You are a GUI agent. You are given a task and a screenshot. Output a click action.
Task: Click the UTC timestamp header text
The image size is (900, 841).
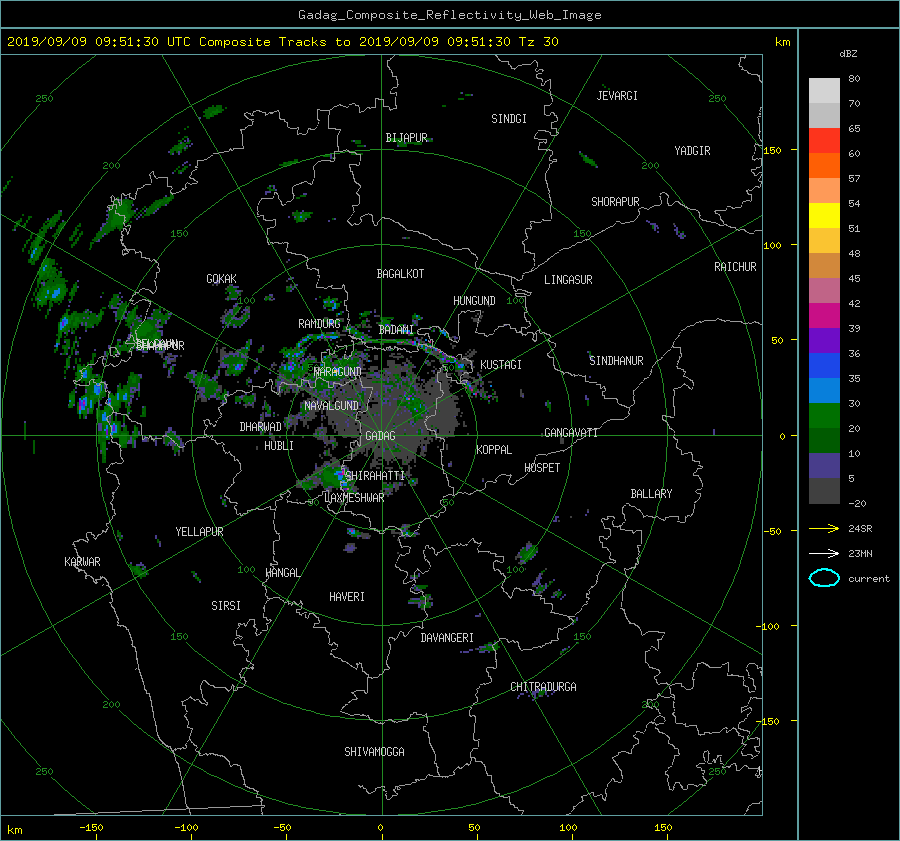click(x=282, y=42)
